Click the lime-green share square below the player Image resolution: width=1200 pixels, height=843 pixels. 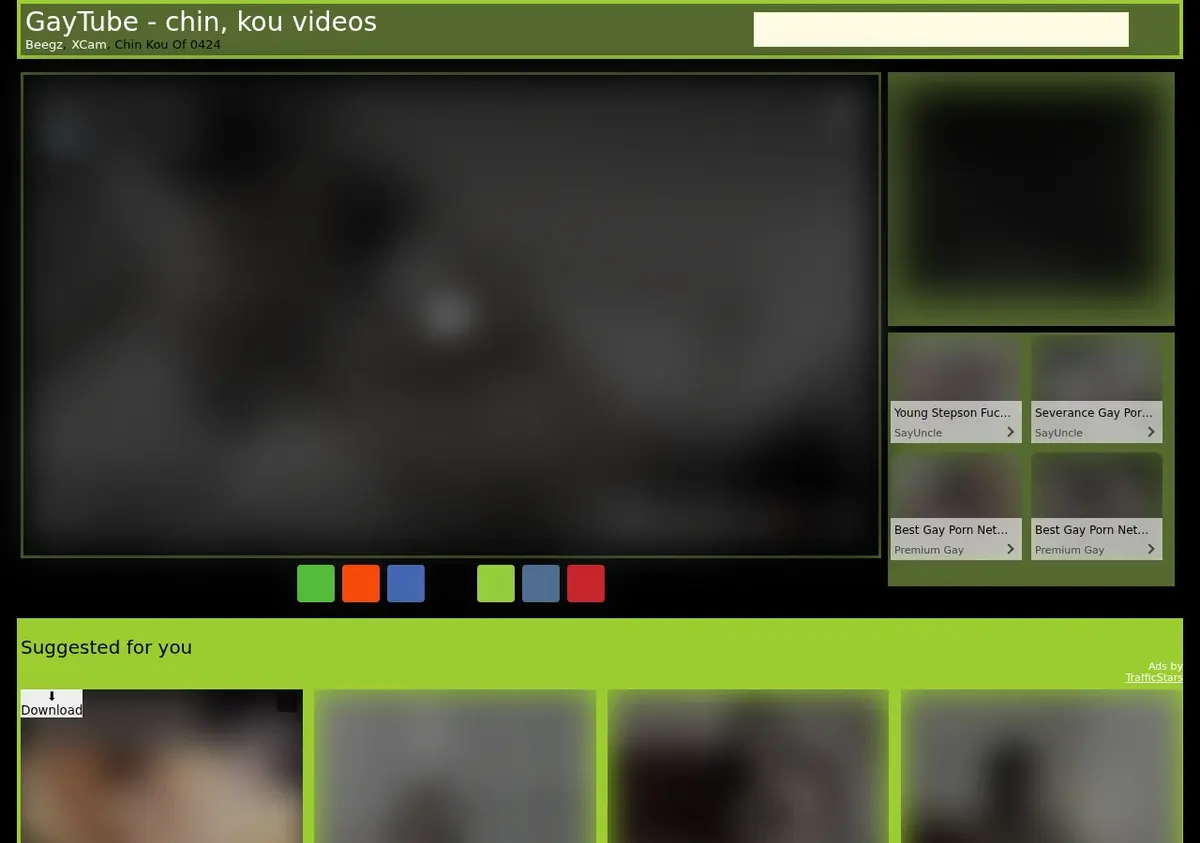point(496,584)
